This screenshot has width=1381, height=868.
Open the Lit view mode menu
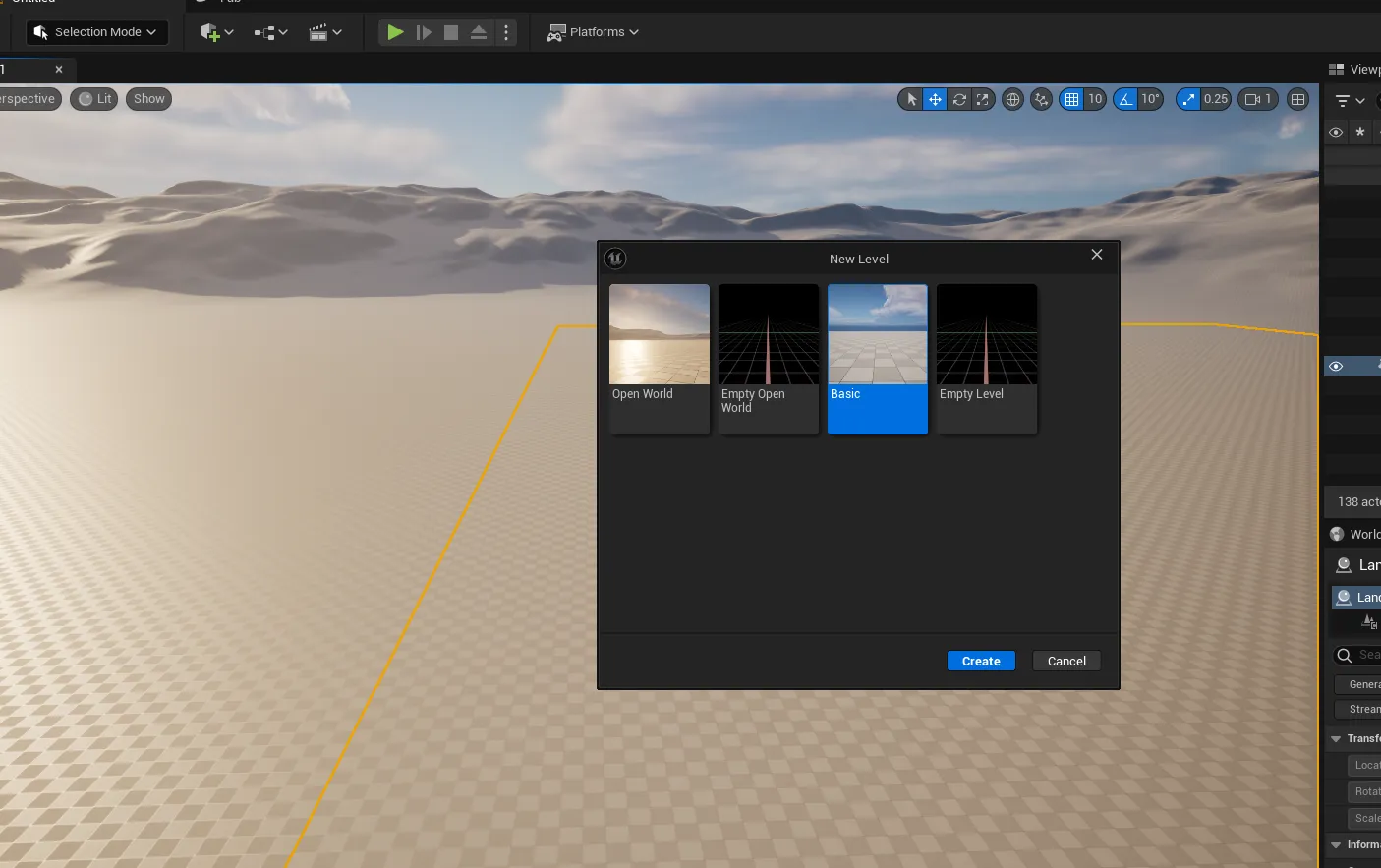point(94,99)
